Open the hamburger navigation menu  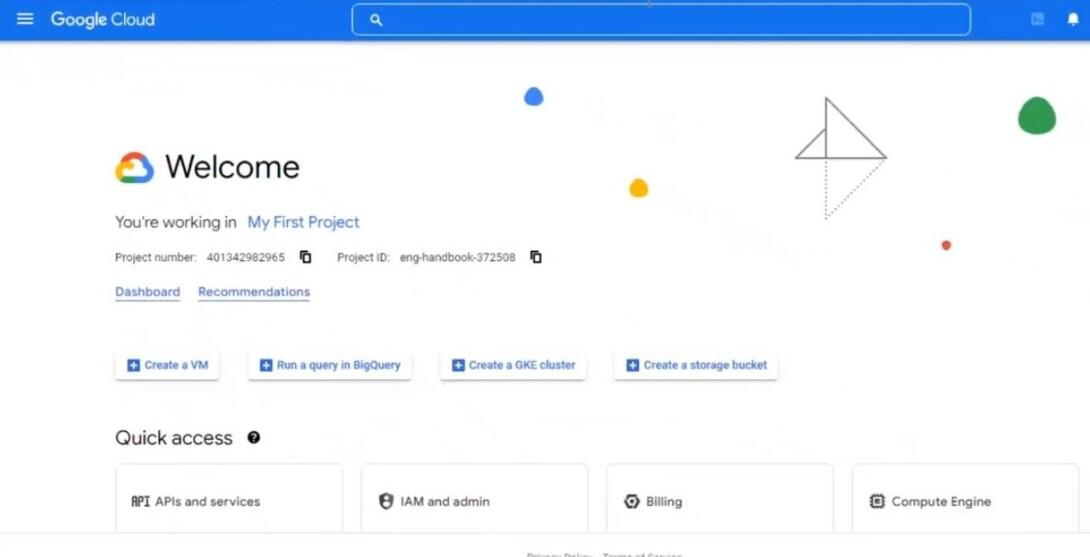[25, 19]
